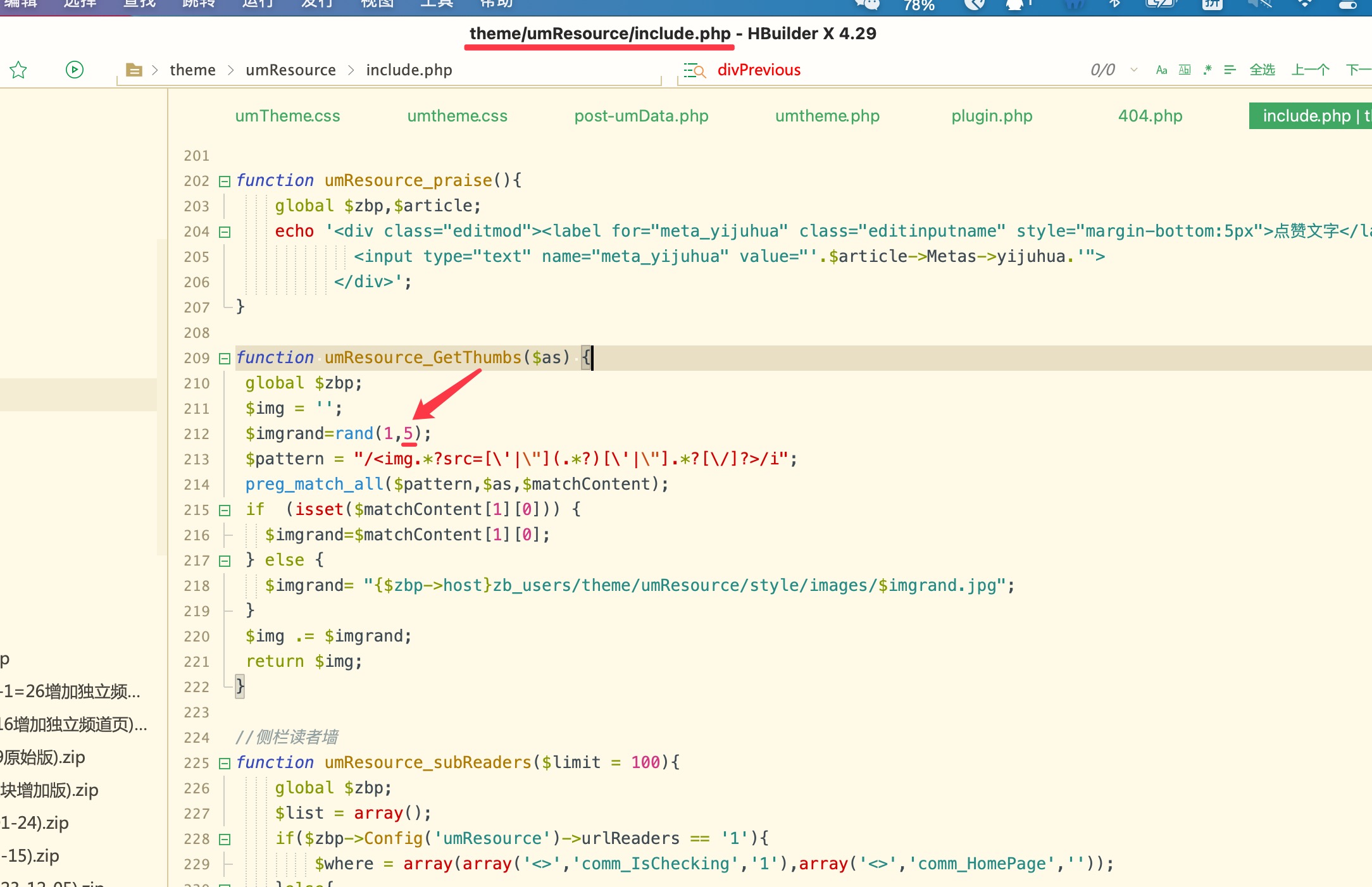Image resolution: width=1372 pixels, height=887 pixels.
Task: Switch to the umTheme.css tab
Action: [287, 116]
